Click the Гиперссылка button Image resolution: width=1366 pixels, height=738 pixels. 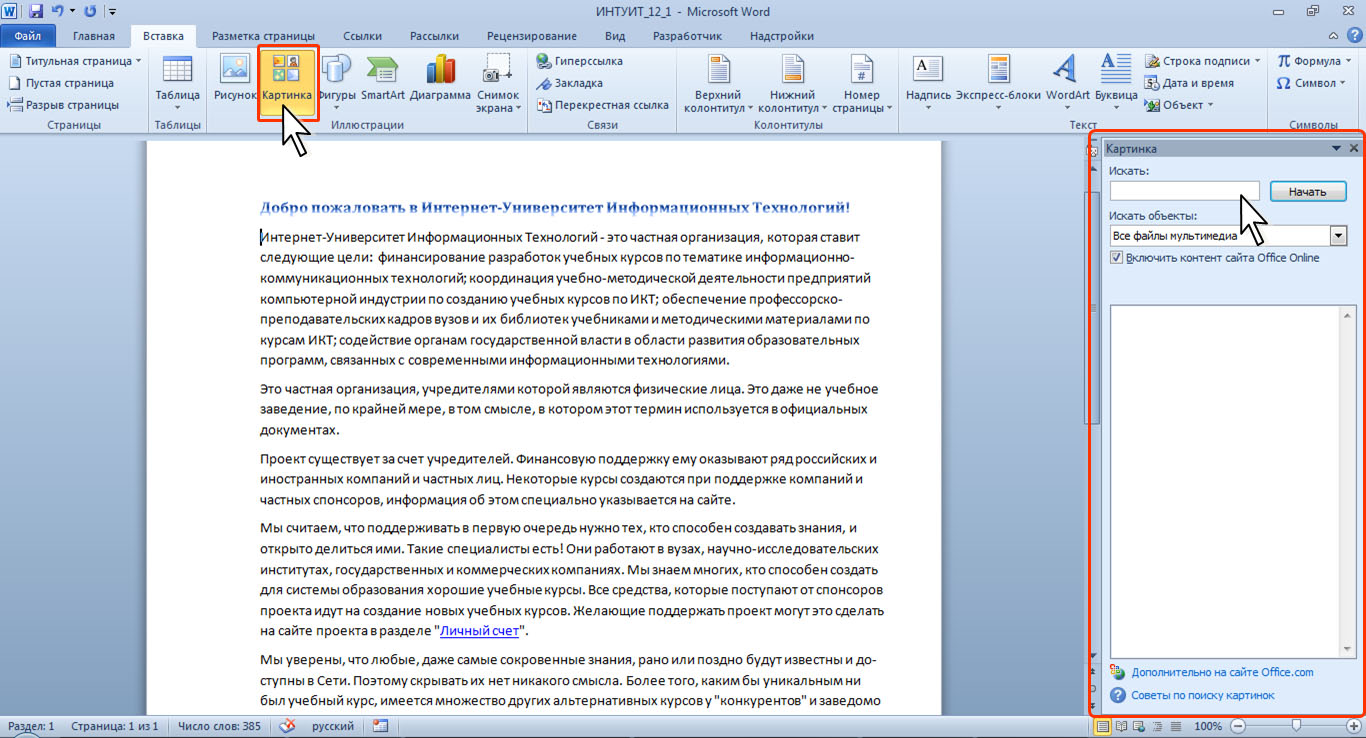click(580, 61)
